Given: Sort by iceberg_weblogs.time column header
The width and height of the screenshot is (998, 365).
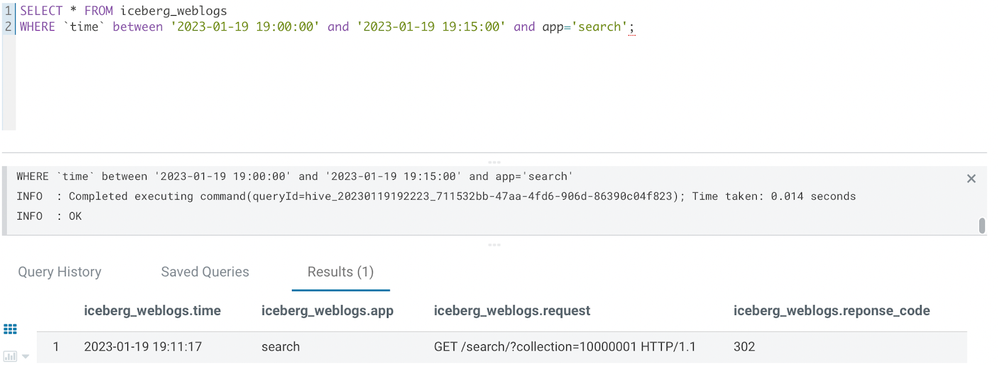Looking at the screenshot, I should pyautogui.click(x=152, y=311).
